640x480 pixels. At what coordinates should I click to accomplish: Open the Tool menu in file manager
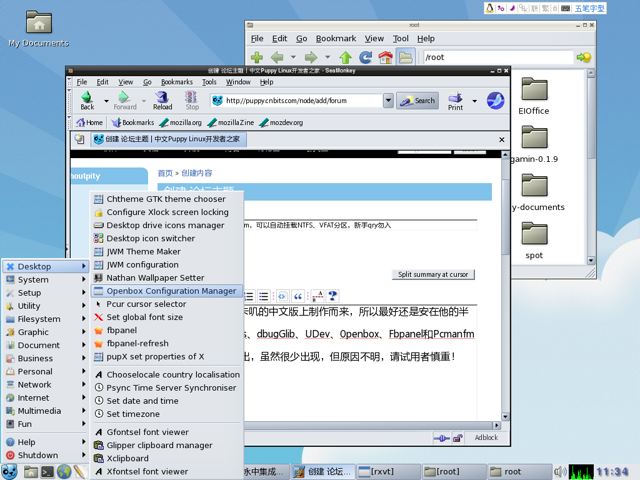[x=400, y=39]
